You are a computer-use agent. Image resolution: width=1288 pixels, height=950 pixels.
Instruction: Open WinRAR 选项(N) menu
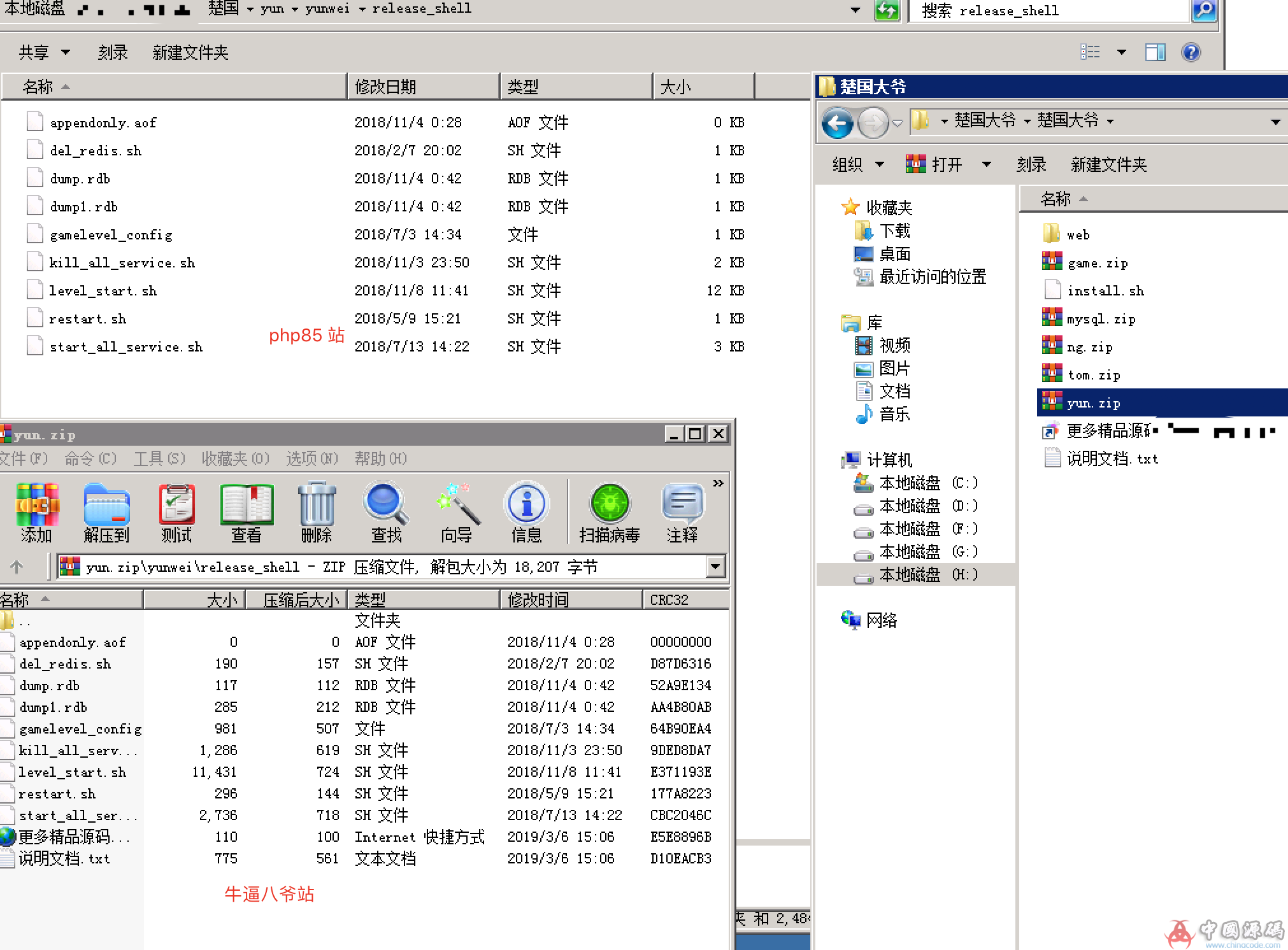tap(312, 458)
